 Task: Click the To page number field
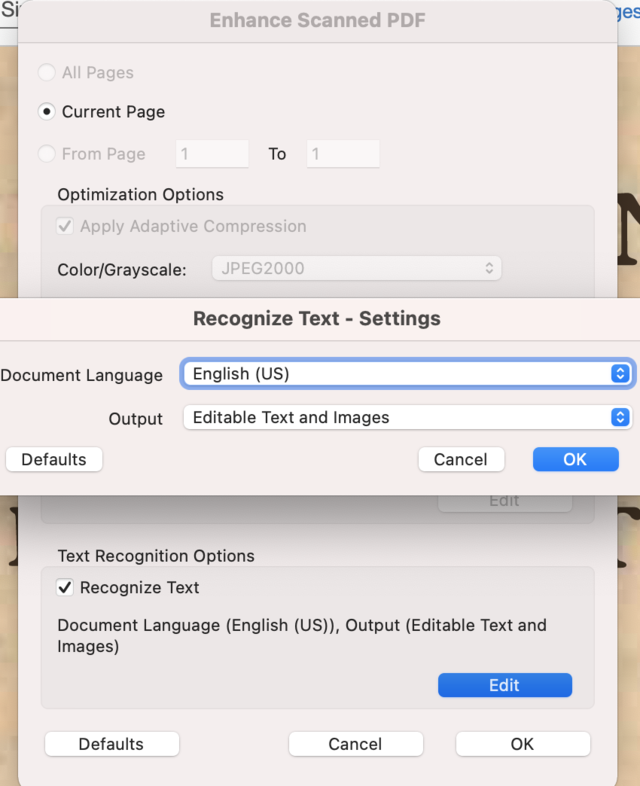tap(343, 154)
